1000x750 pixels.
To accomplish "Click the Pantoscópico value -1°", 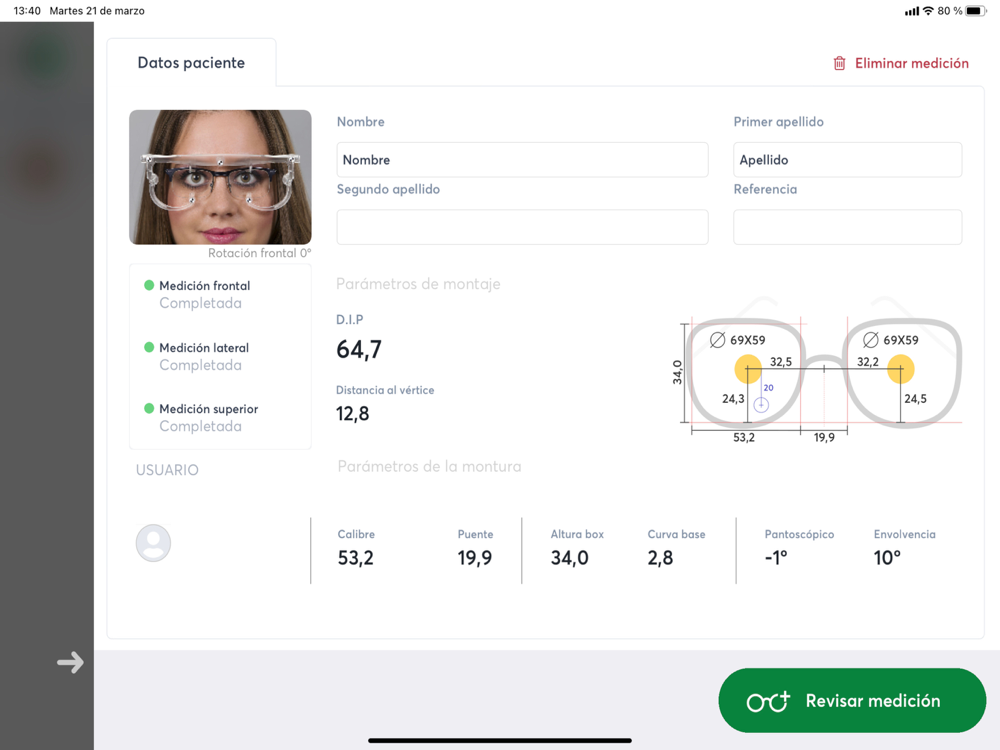I will click(776, 558).
